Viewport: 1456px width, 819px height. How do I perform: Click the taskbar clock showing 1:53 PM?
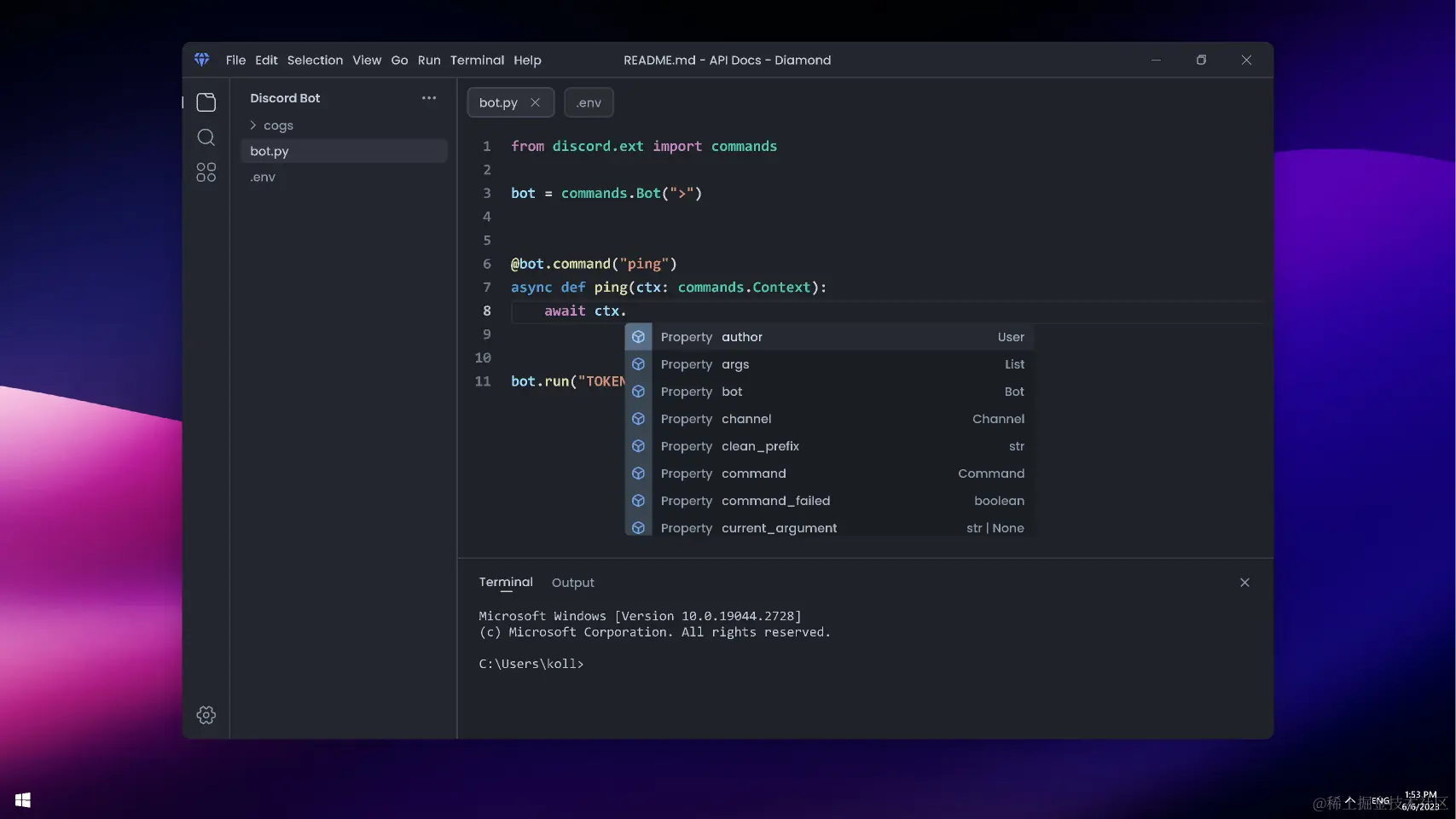[1420, 800]
